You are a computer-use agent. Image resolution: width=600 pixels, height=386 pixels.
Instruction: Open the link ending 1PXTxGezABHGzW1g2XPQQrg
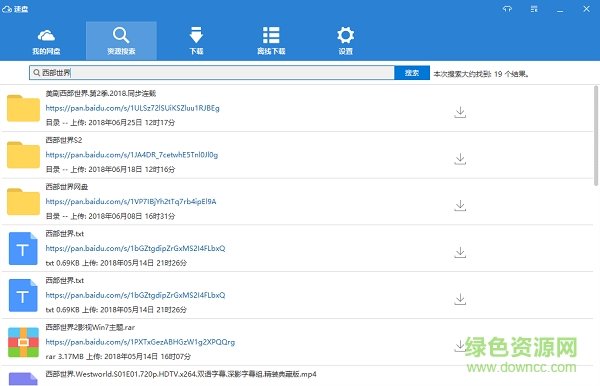[x=140, y=342]
